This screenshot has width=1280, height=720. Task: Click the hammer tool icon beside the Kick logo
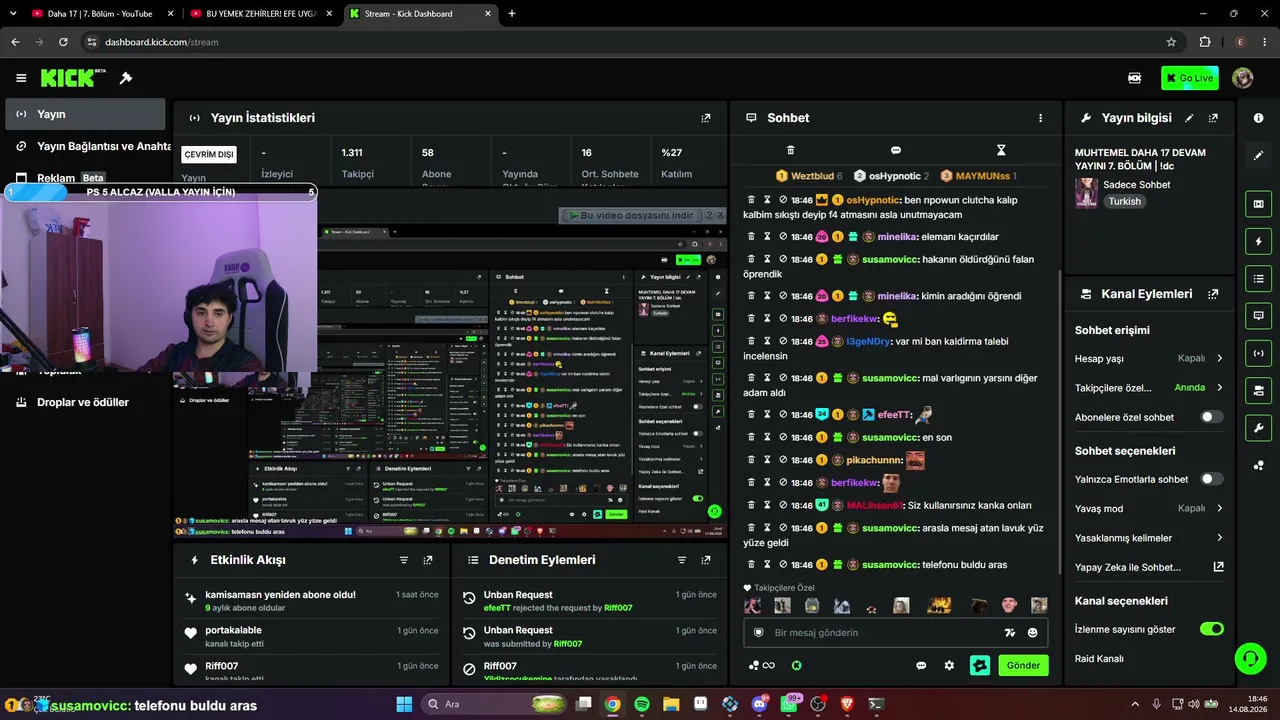tap(126, 78)
